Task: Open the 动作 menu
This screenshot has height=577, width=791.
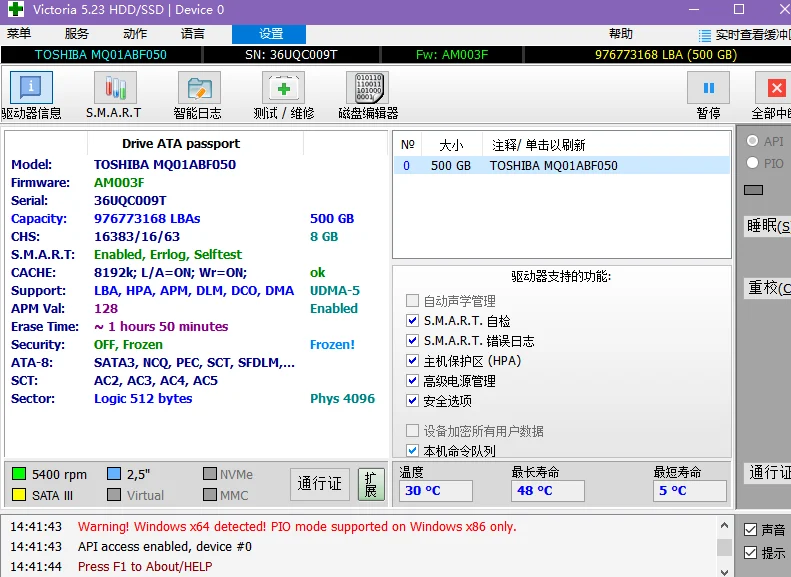Action: click(x=135, y=34)
